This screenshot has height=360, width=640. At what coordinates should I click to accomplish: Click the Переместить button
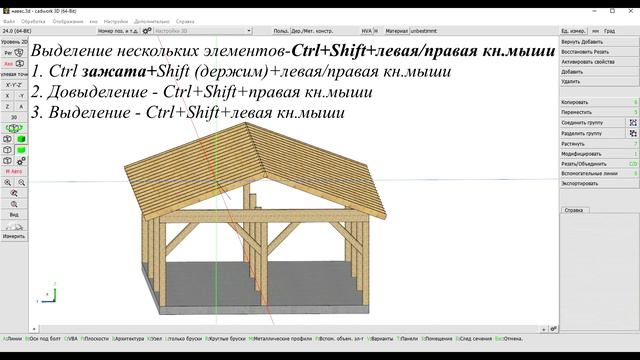(x=599, y=112)
